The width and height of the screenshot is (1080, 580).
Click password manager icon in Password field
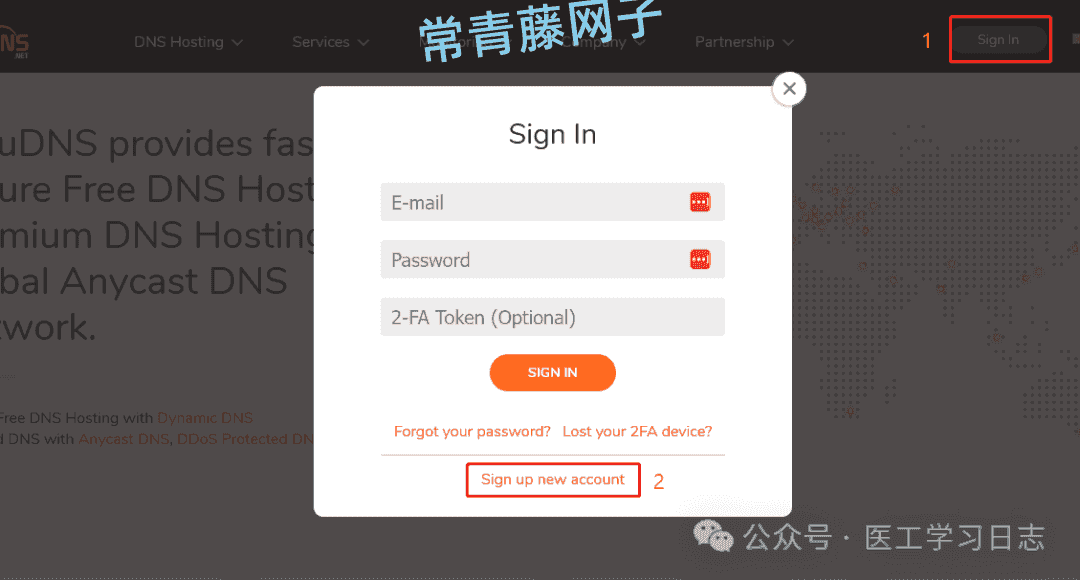(x=700, y=259)
